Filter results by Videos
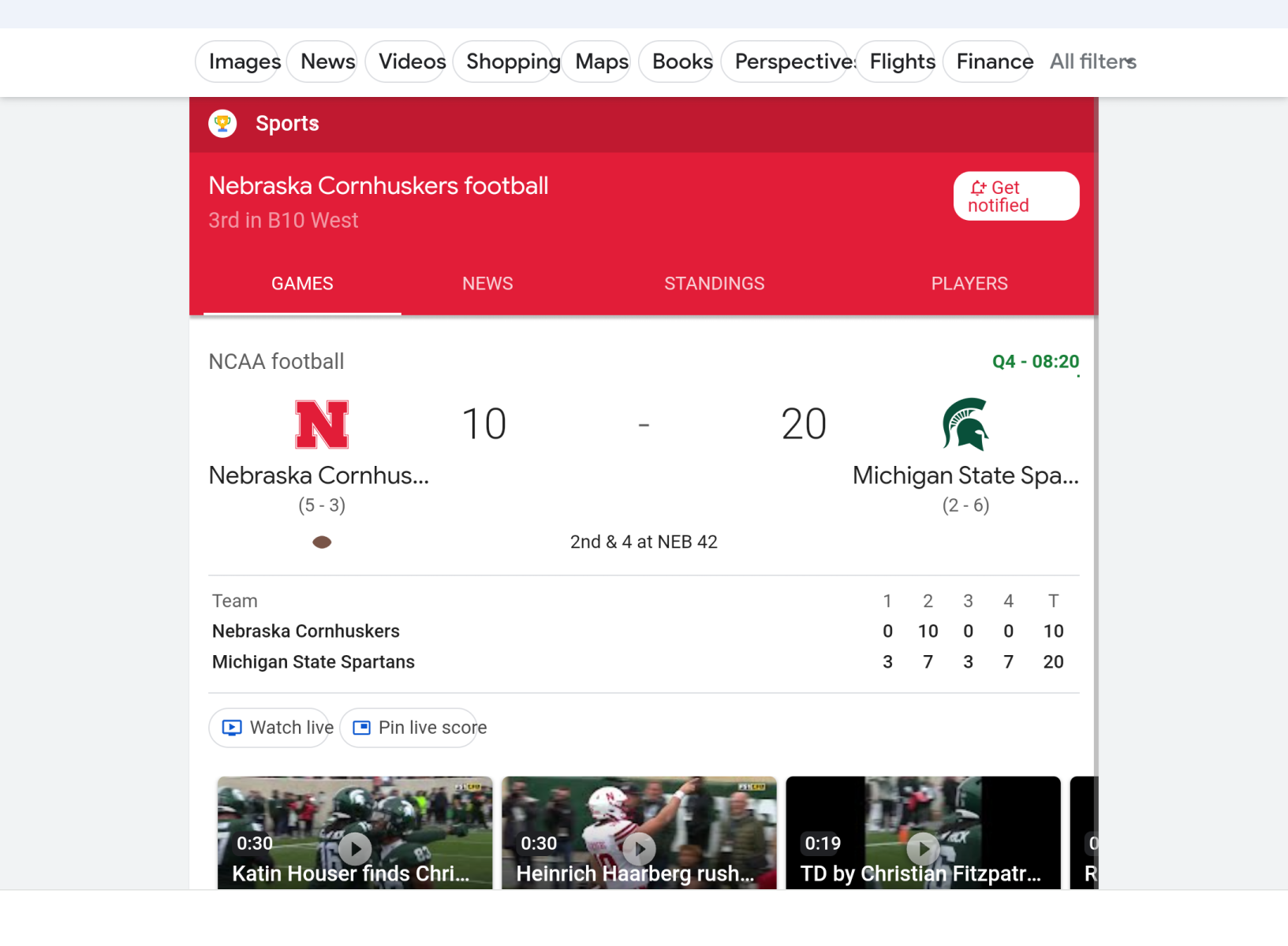This screenshot has width=1288, height=946. click(x=412, y=61)
